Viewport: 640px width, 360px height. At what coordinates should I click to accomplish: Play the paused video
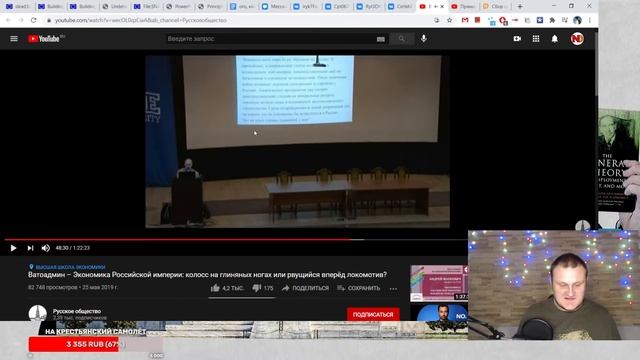[13, 248]
